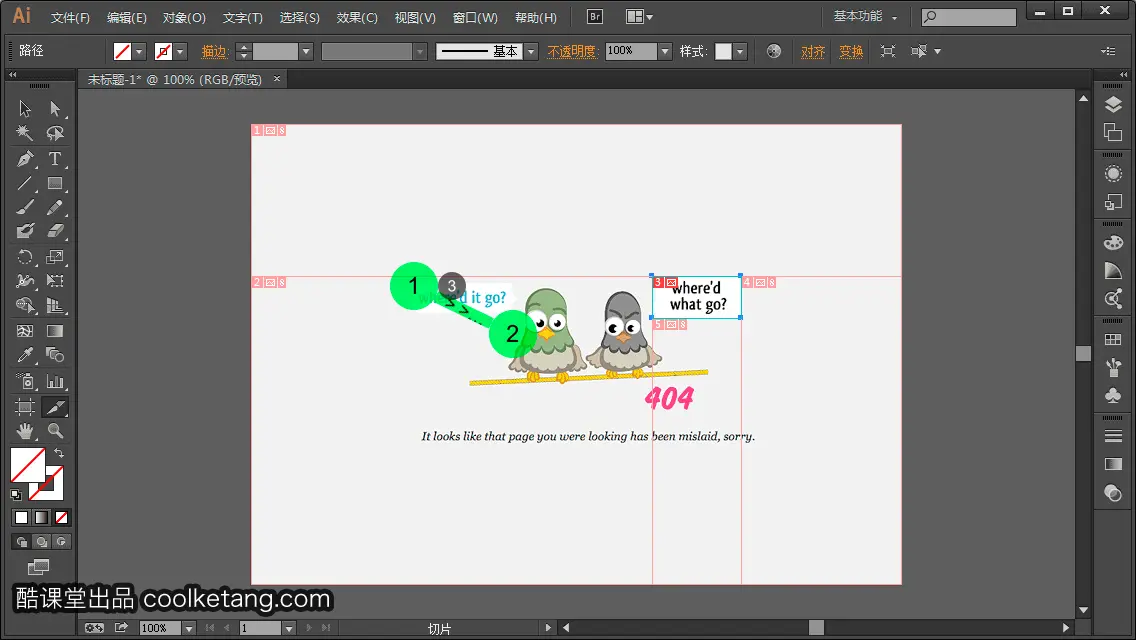Viewport: 1136px width, 640px height.
Task: Set paint mode to None
Action: coord(62,518)
